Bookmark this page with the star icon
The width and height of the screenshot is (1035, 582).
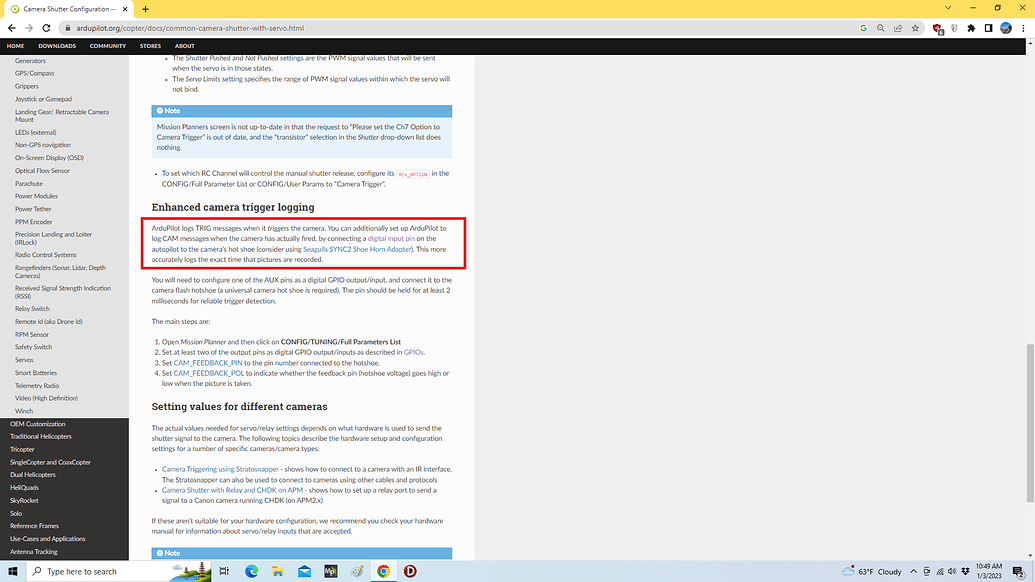(x=916, y=29)
